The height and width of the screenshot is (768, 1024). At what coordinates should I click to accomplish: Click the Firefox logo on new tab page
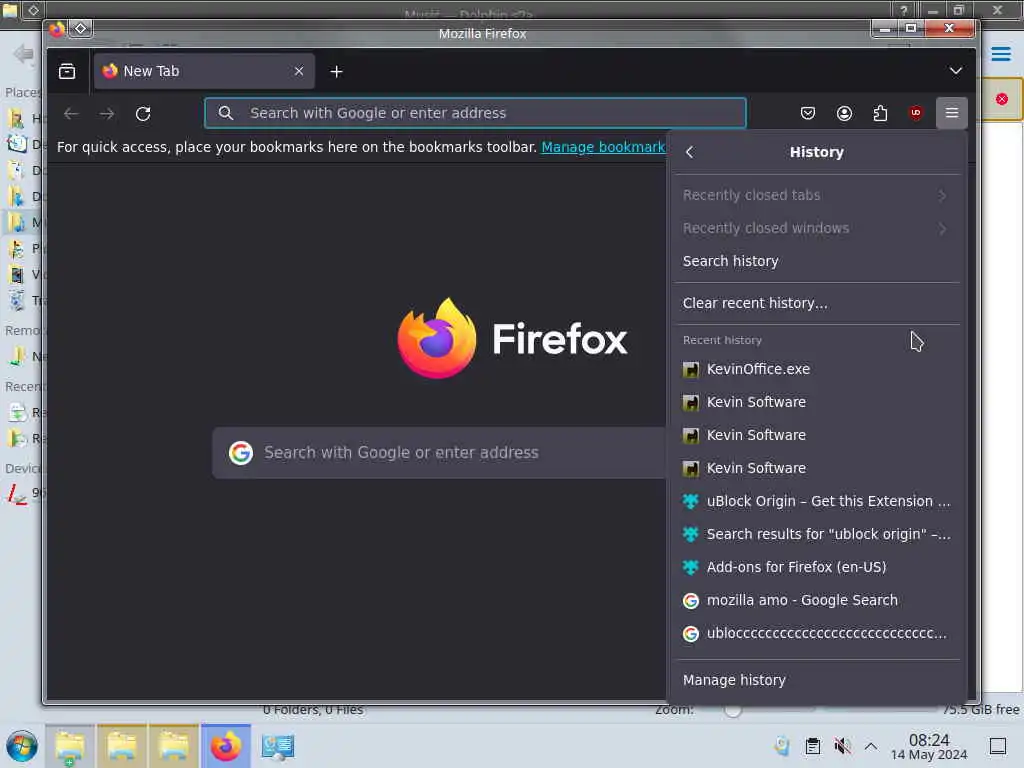click(x=437, y=338)
